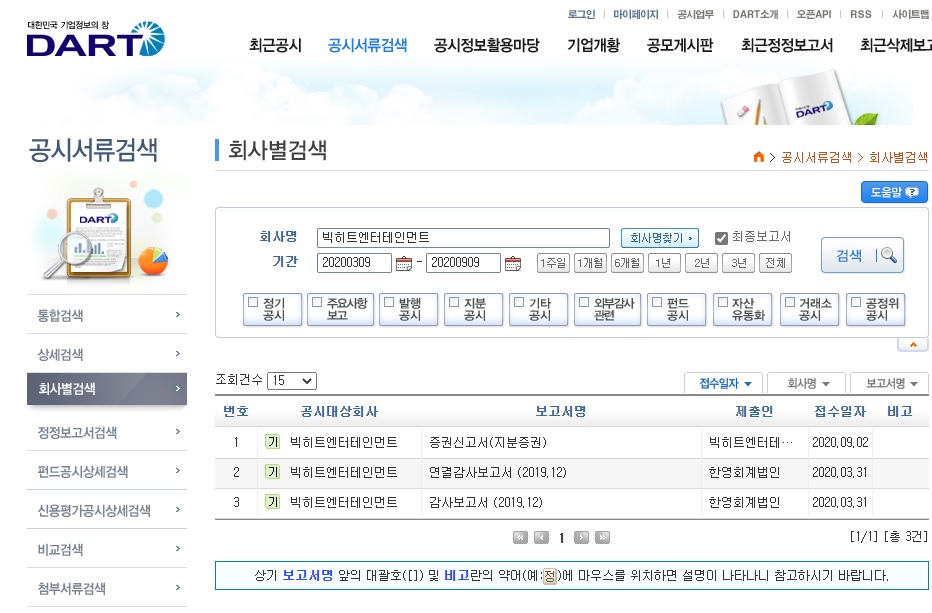Click 오픈API link at top
This screenshot has width=932, height=613.
tap(814, 14)
